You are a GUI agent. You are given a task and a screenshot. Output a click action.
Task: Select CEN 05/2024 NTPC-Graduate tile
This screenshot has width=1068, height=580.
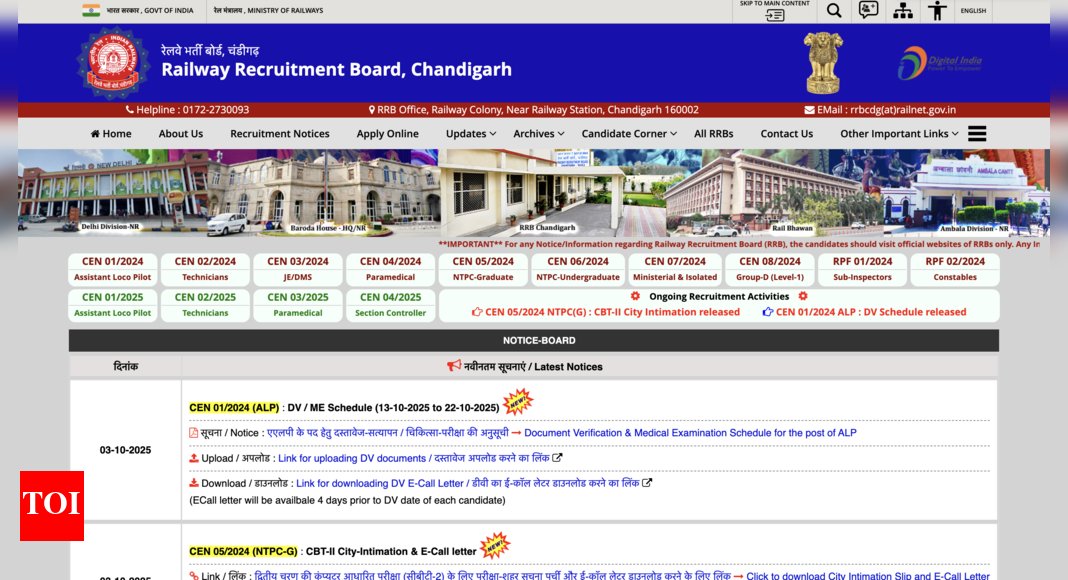483,269
